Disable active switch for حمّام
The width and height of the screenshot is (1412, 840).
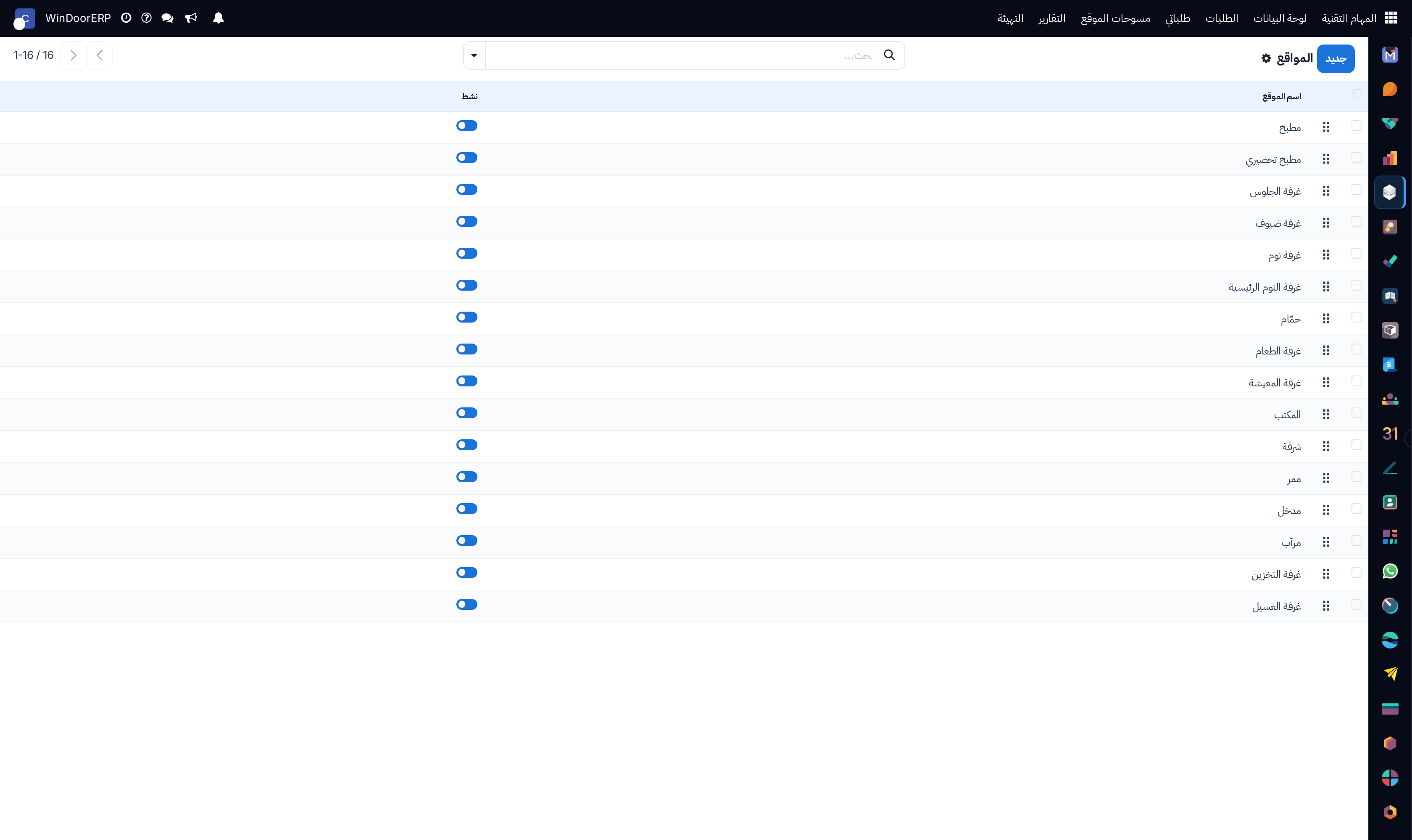click(467, 317)
